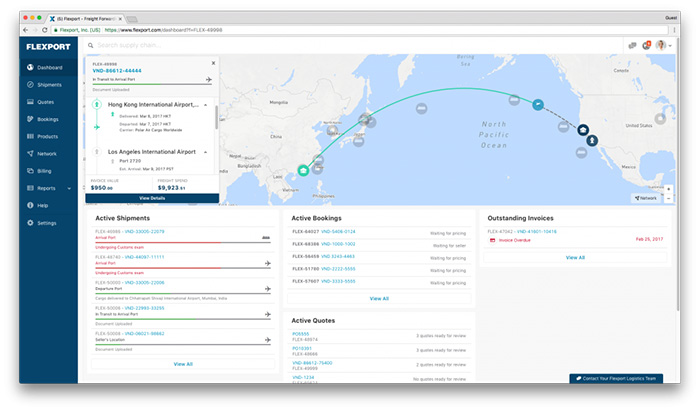700x411 pixels.
Task: Click the Bookings sidebar icon
Action: tap(30, 119)
